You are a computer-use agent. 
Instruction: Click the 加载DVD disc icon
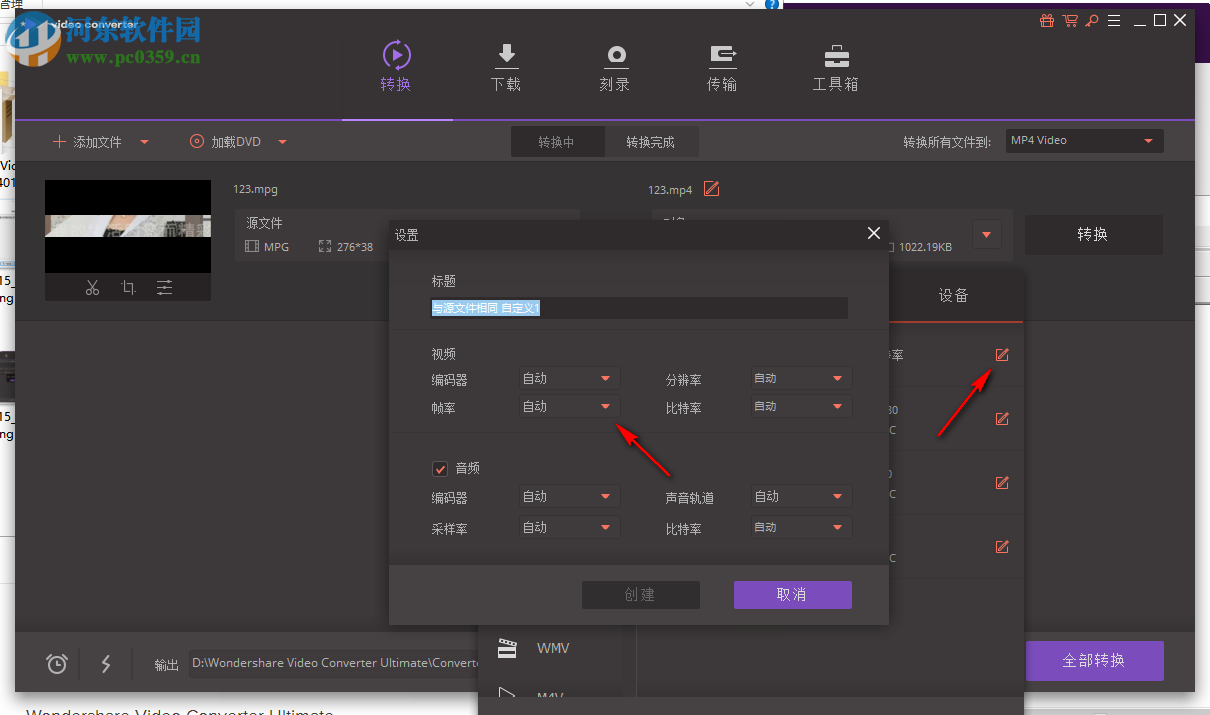[197, 142]
